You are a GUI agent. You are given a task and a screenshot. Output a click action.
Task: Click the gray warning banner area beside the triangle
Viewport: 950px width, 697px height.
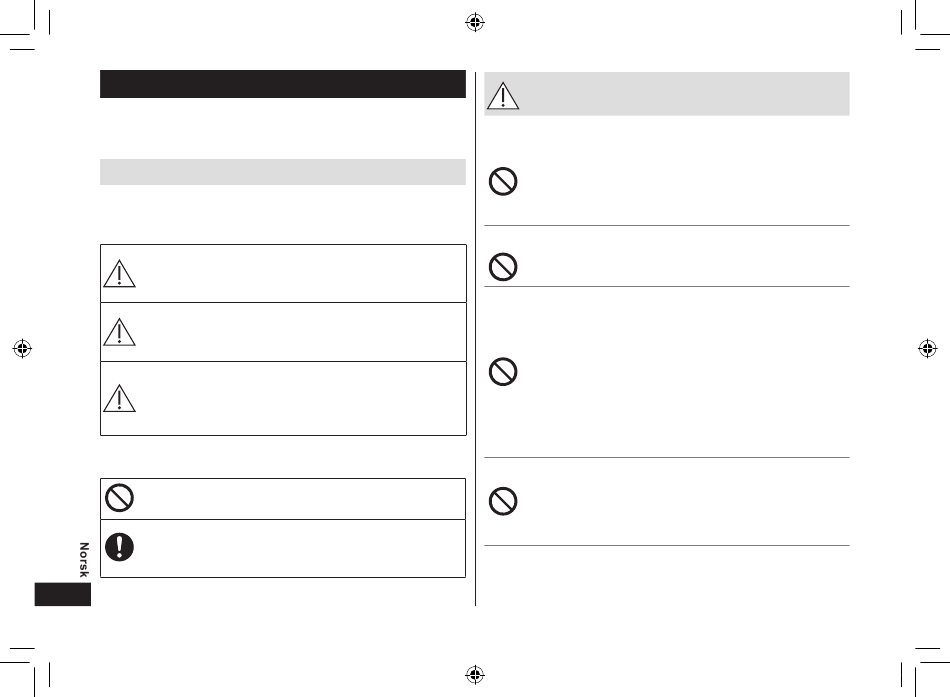click(685, 94)
